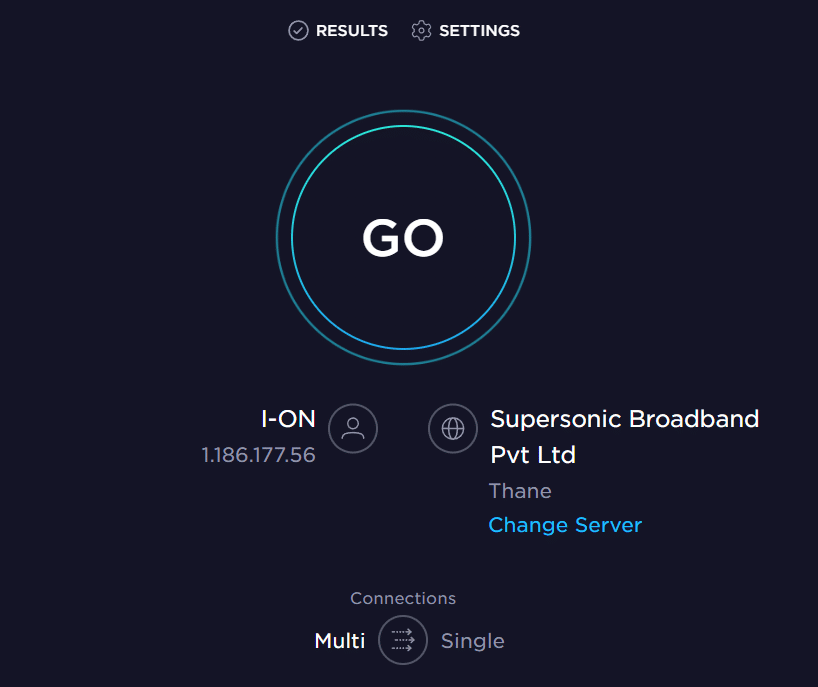Select the Single connection option
The width and height of the screenshot is (818, 687).
[473, 641]
